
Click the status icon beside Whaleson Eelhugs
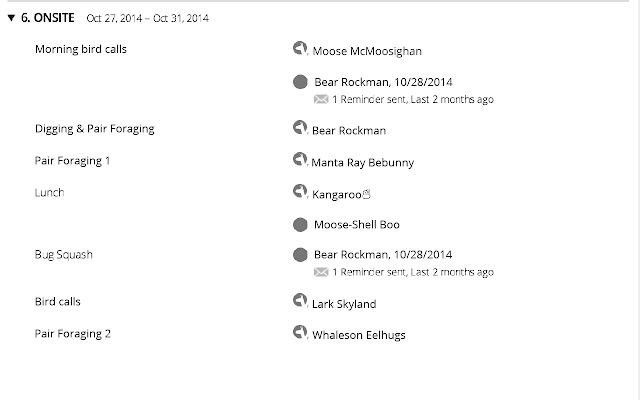[x=300, y=332]
